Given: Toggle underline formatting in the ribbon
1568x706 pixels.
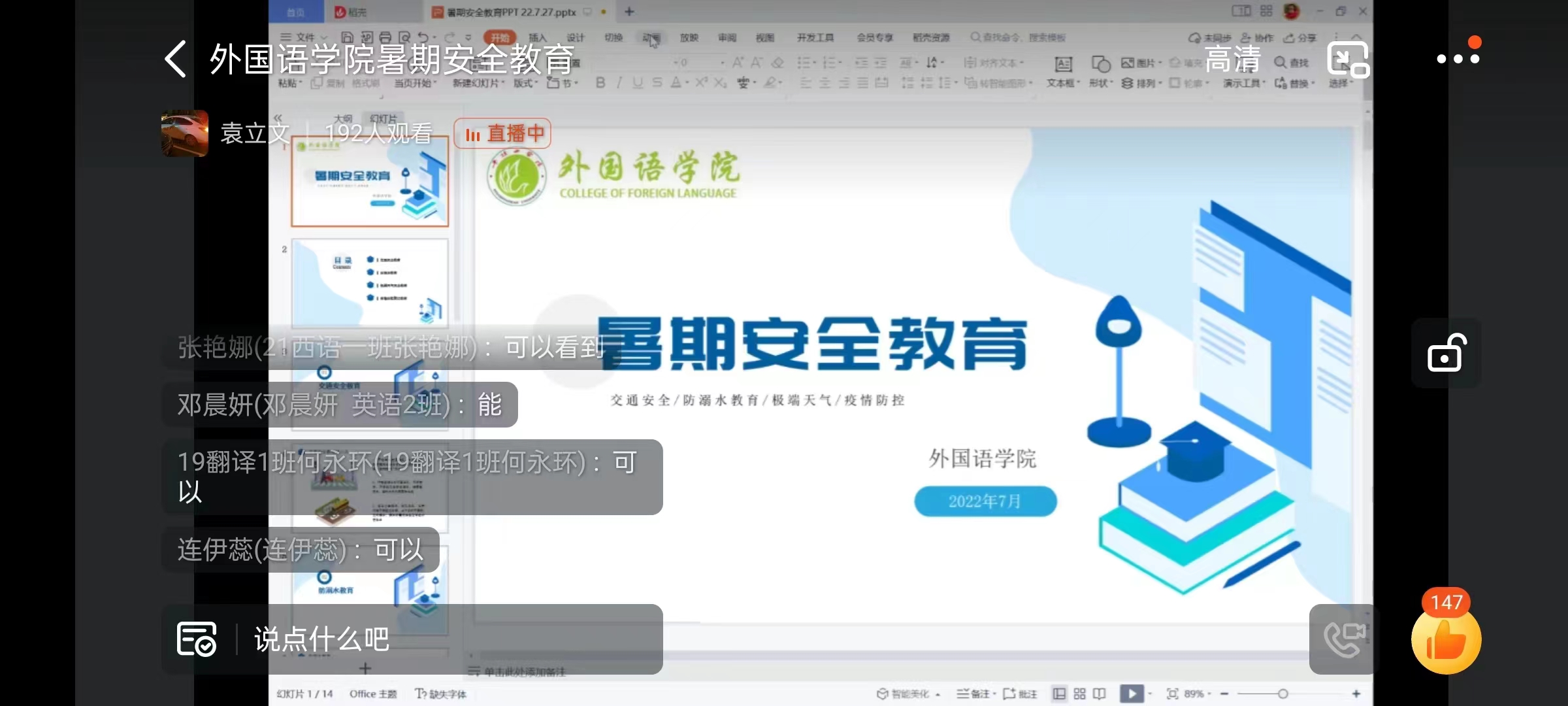Looking at the screenshot, I should pyautogui.click(x=637, y=82).
